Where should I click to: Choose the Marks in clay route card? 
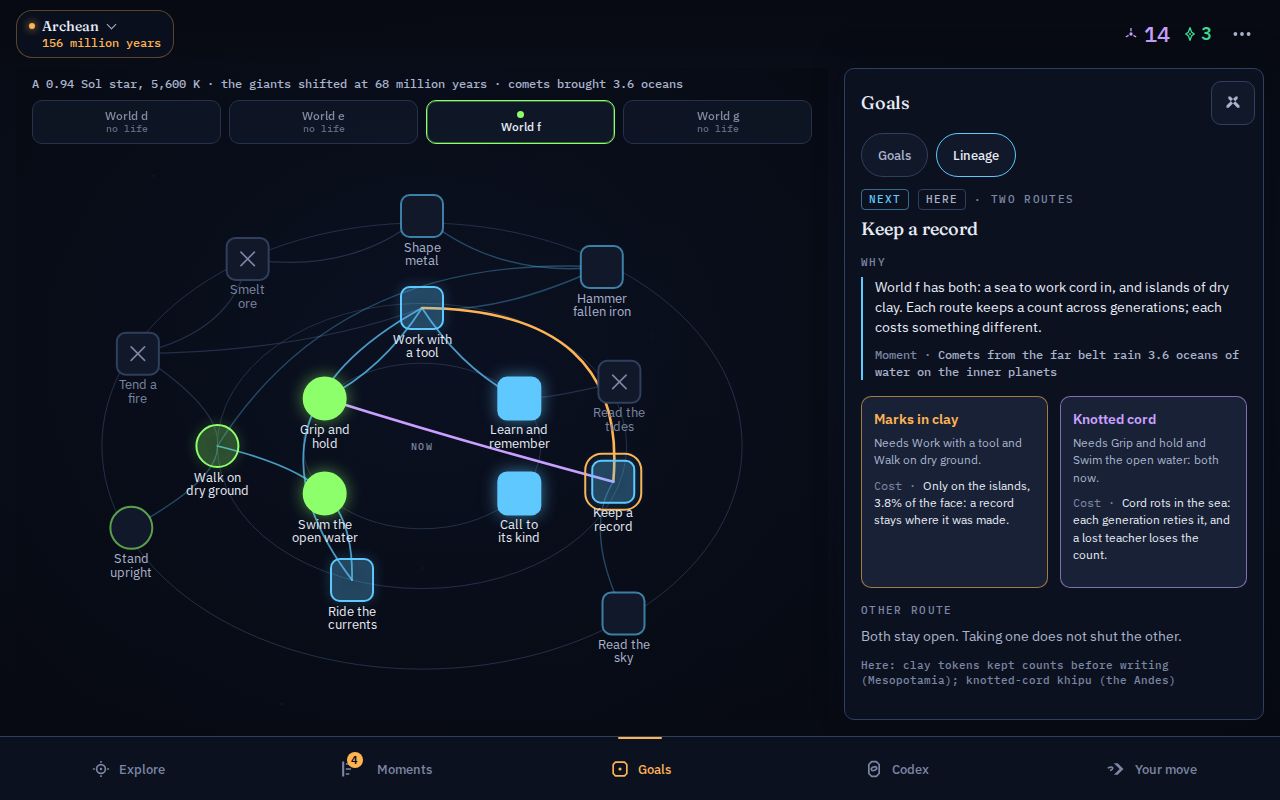[x=954, y=492]
